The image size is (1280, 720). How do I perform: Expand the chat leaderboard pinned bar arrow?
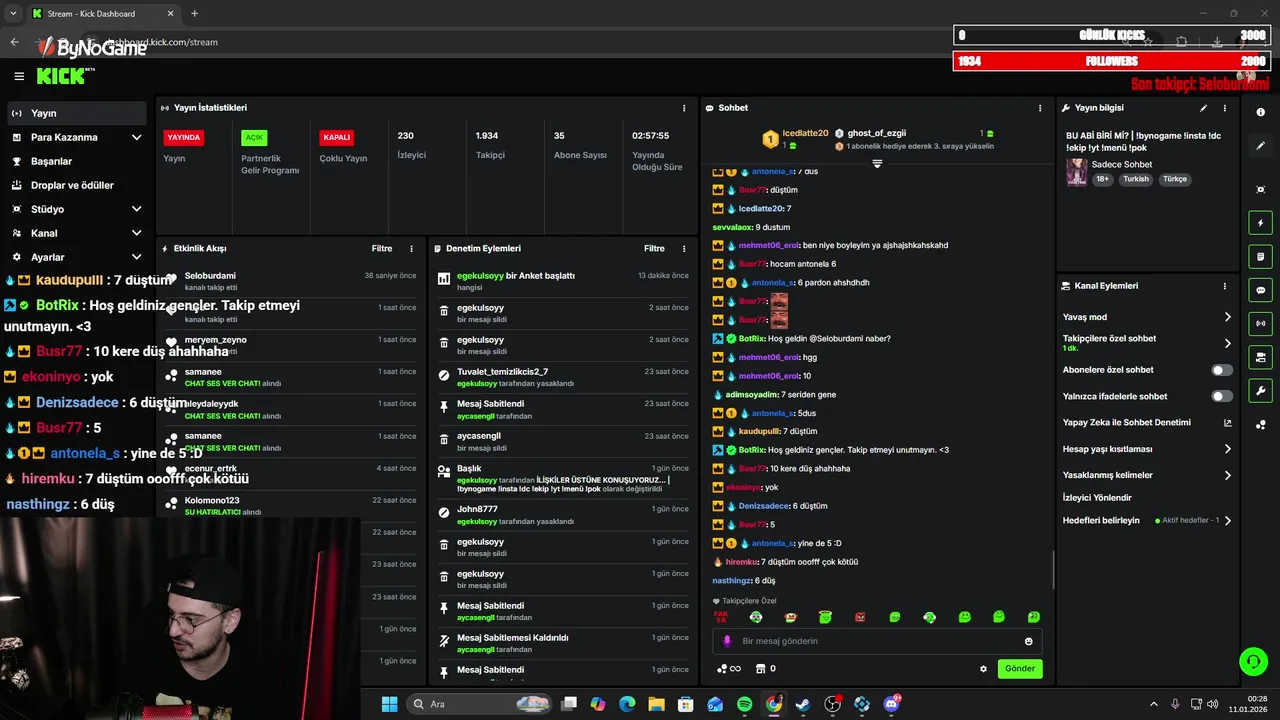[877, 163]
